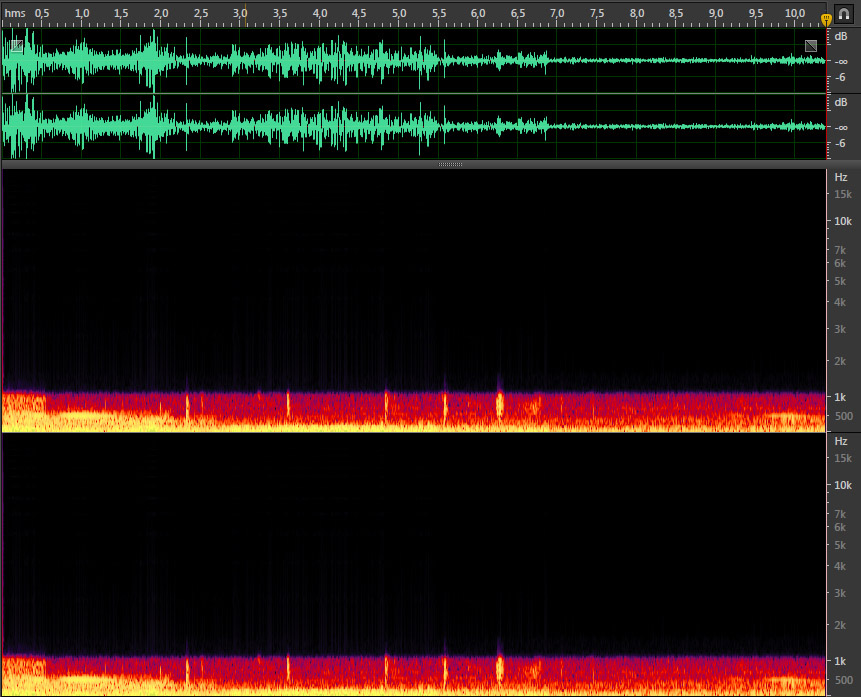Click the 15k mark on the left channel frequency scale
Viewport: 861px width, 697px height.
pyautogui.click(x=843, y=194)
